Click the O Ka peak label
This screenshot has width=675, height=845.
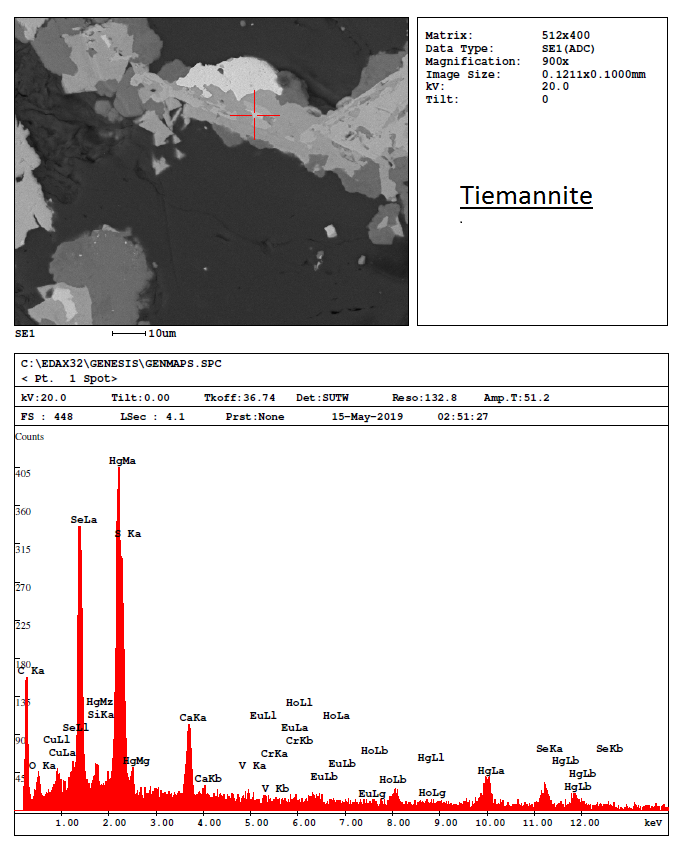pyautogui.click(x=43, y=766)
